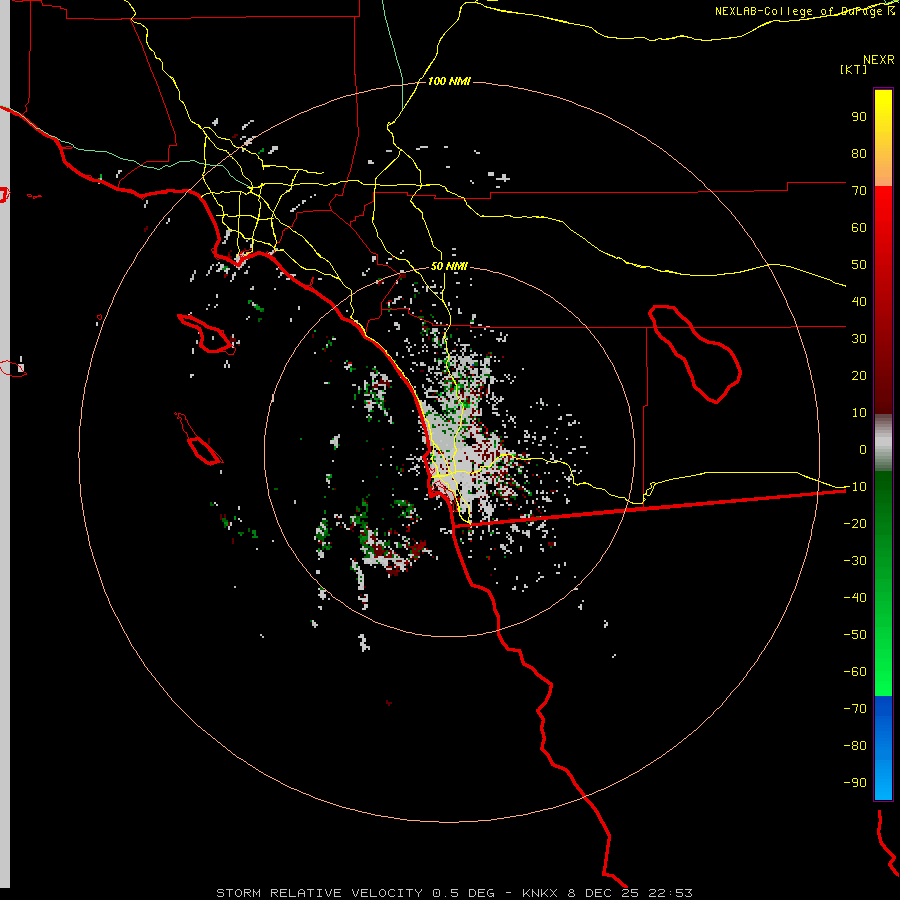
Task: Click the -90 knot scale label
Action: pyautogui.click(x=855, y=782)
